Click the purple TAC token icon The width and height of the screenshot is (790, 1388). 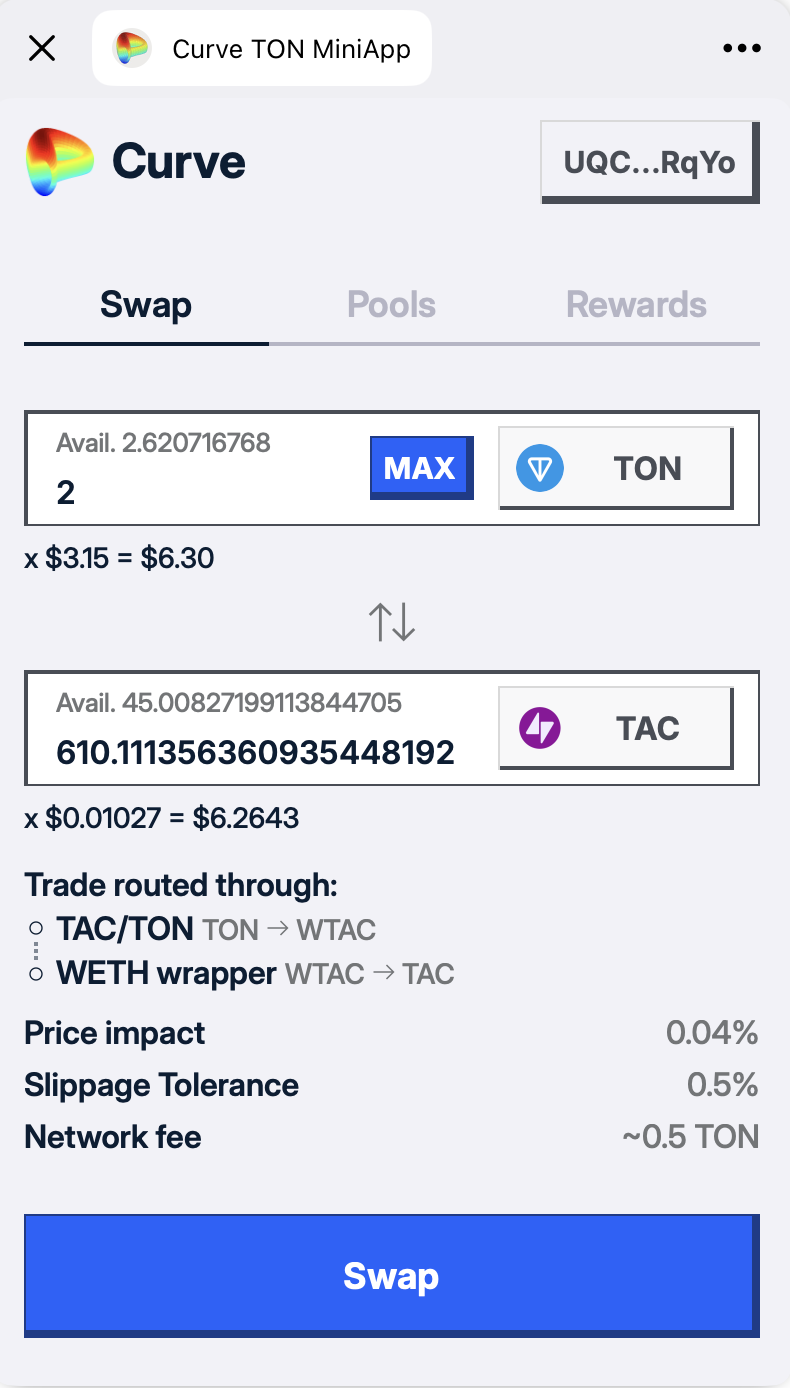tap(540, 729)
